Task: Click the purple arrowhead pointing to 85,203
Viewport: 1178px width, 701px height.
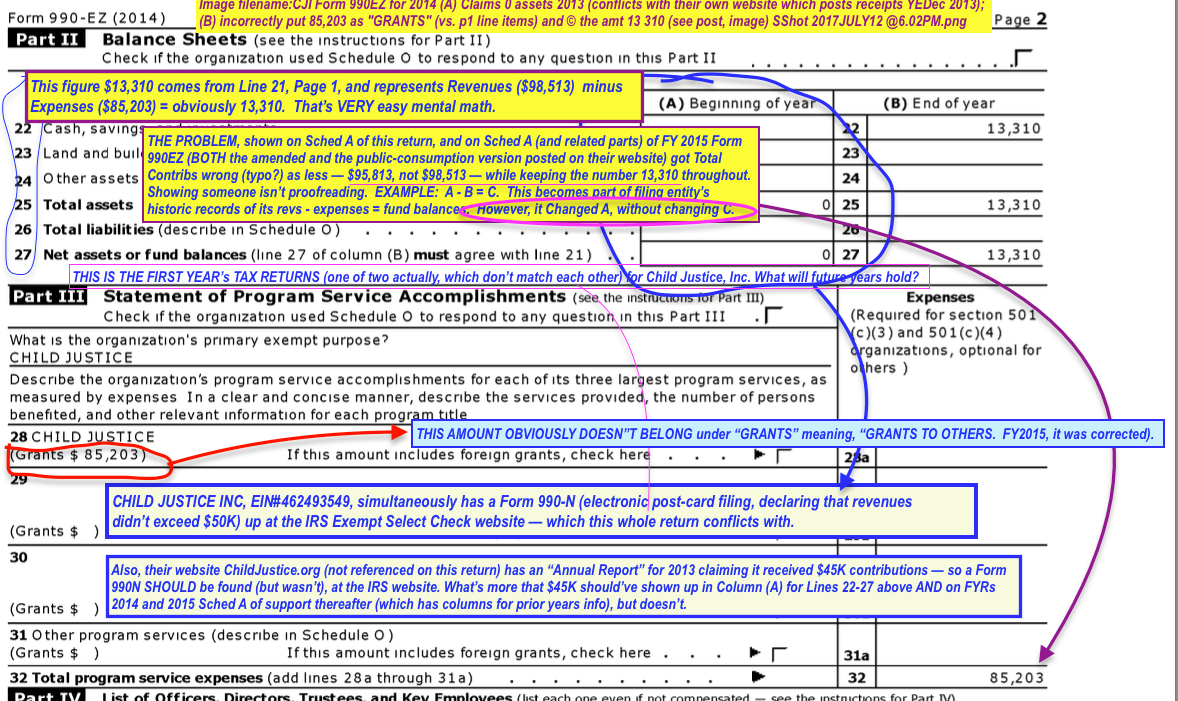Action: tap(1045, 654)
